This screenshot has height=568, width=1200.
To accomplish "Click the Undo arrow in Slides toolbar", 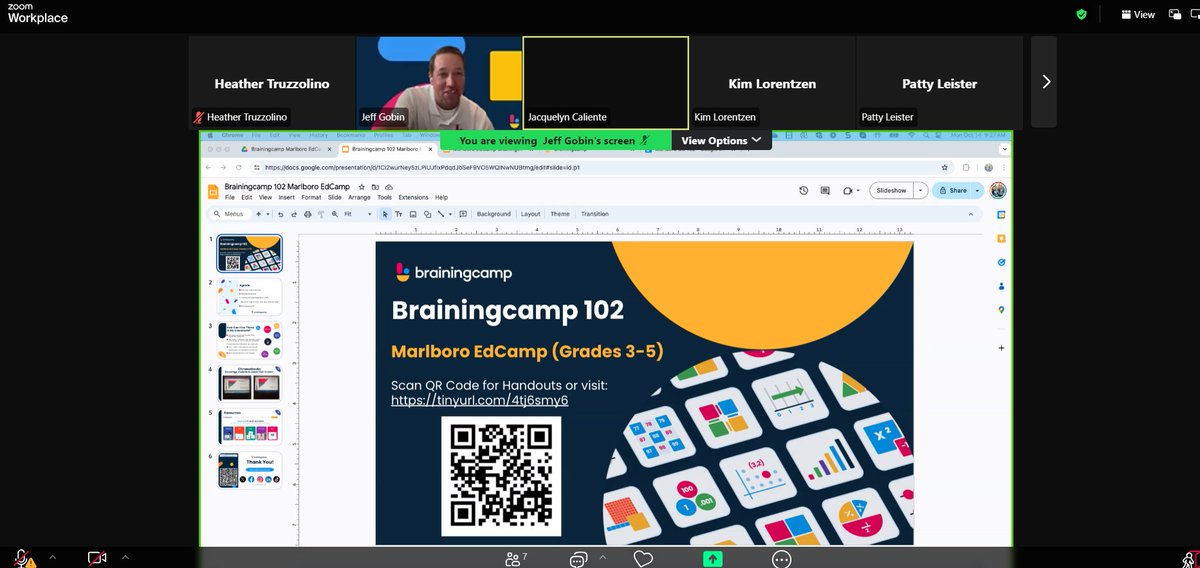I will [281, 214].
